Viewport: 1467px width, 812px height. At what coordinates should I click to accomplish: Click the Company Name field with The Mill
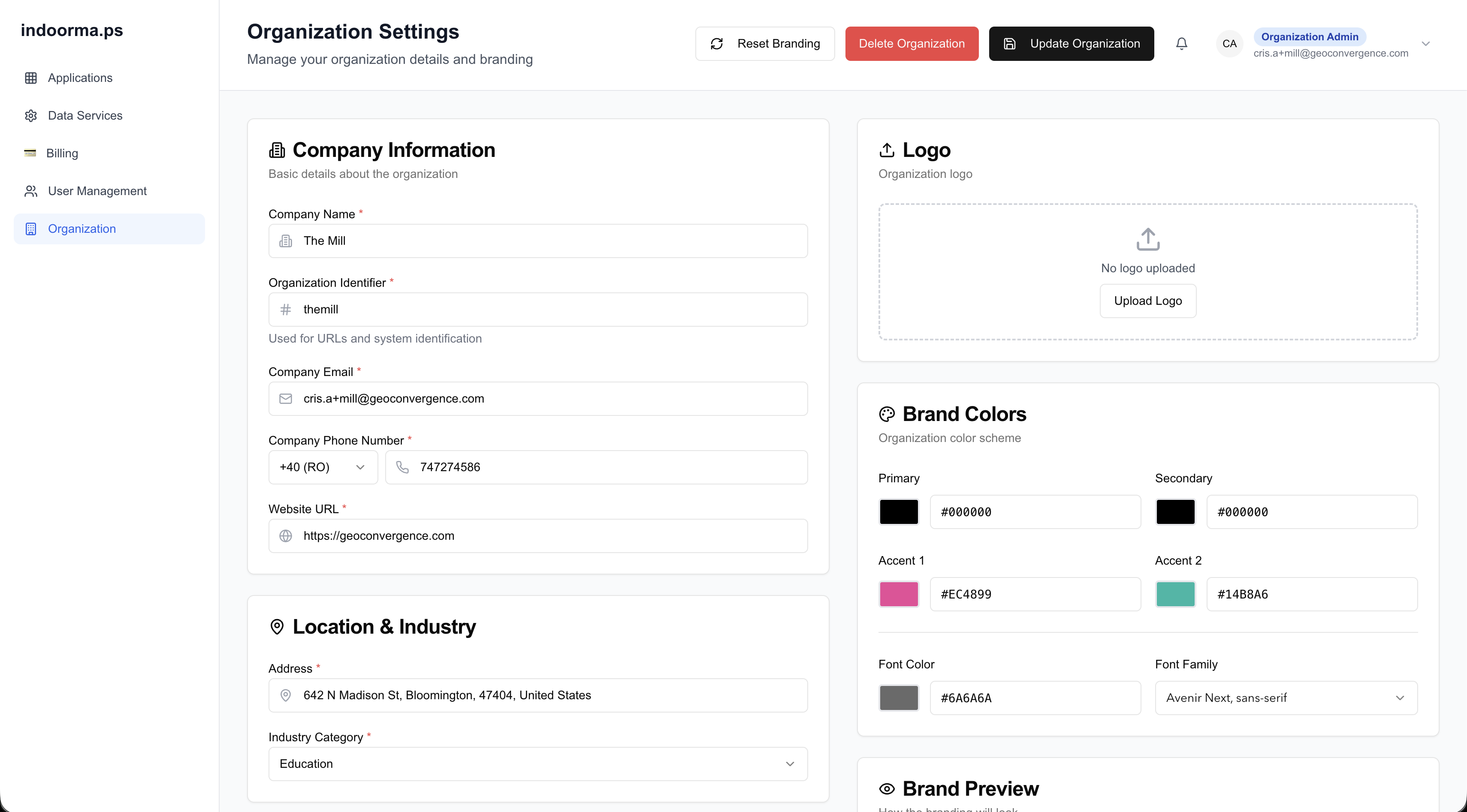coord(538,241)
